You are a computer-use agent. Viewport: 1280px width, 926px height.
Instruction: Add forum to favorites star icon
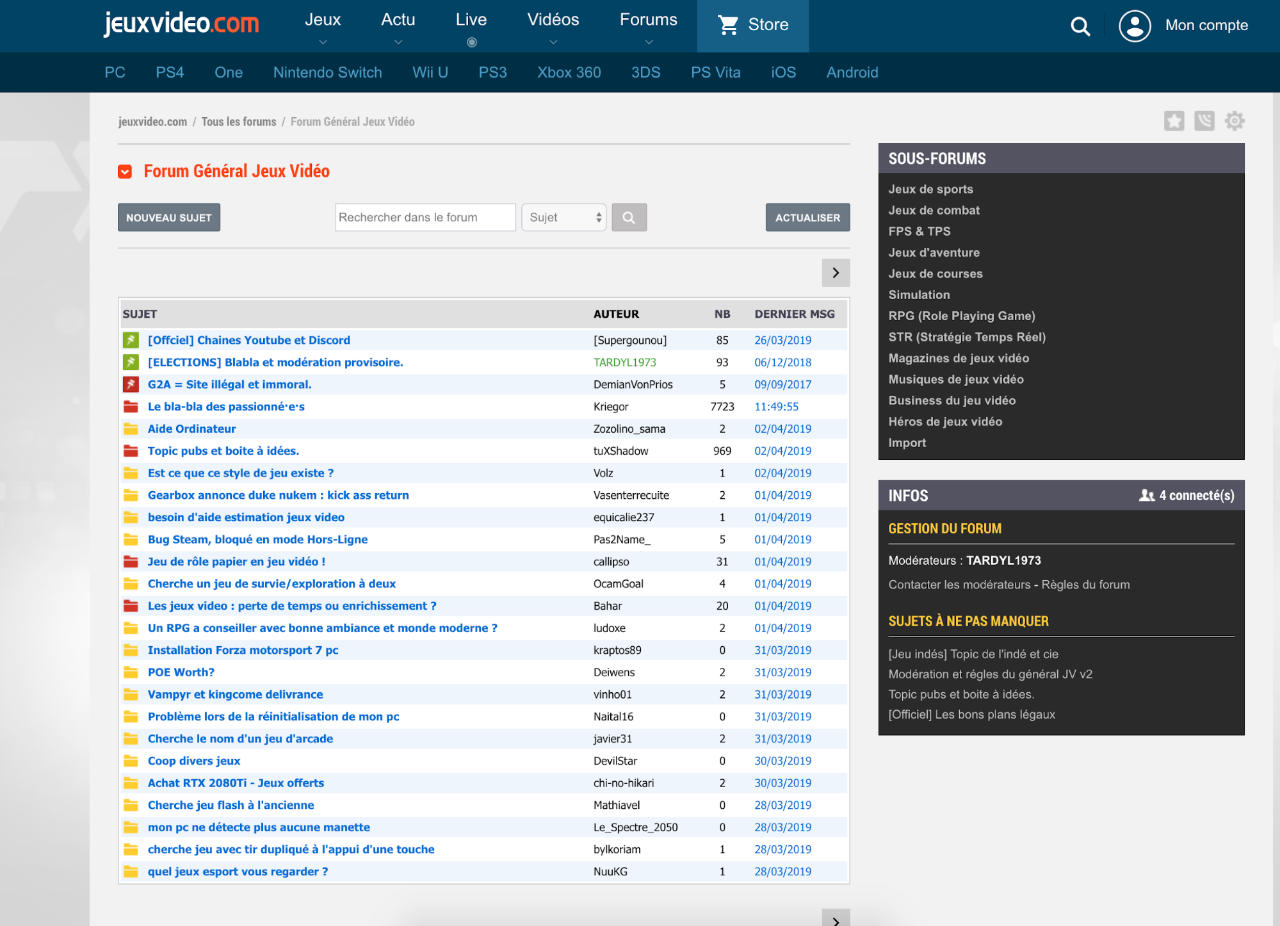1174,121
